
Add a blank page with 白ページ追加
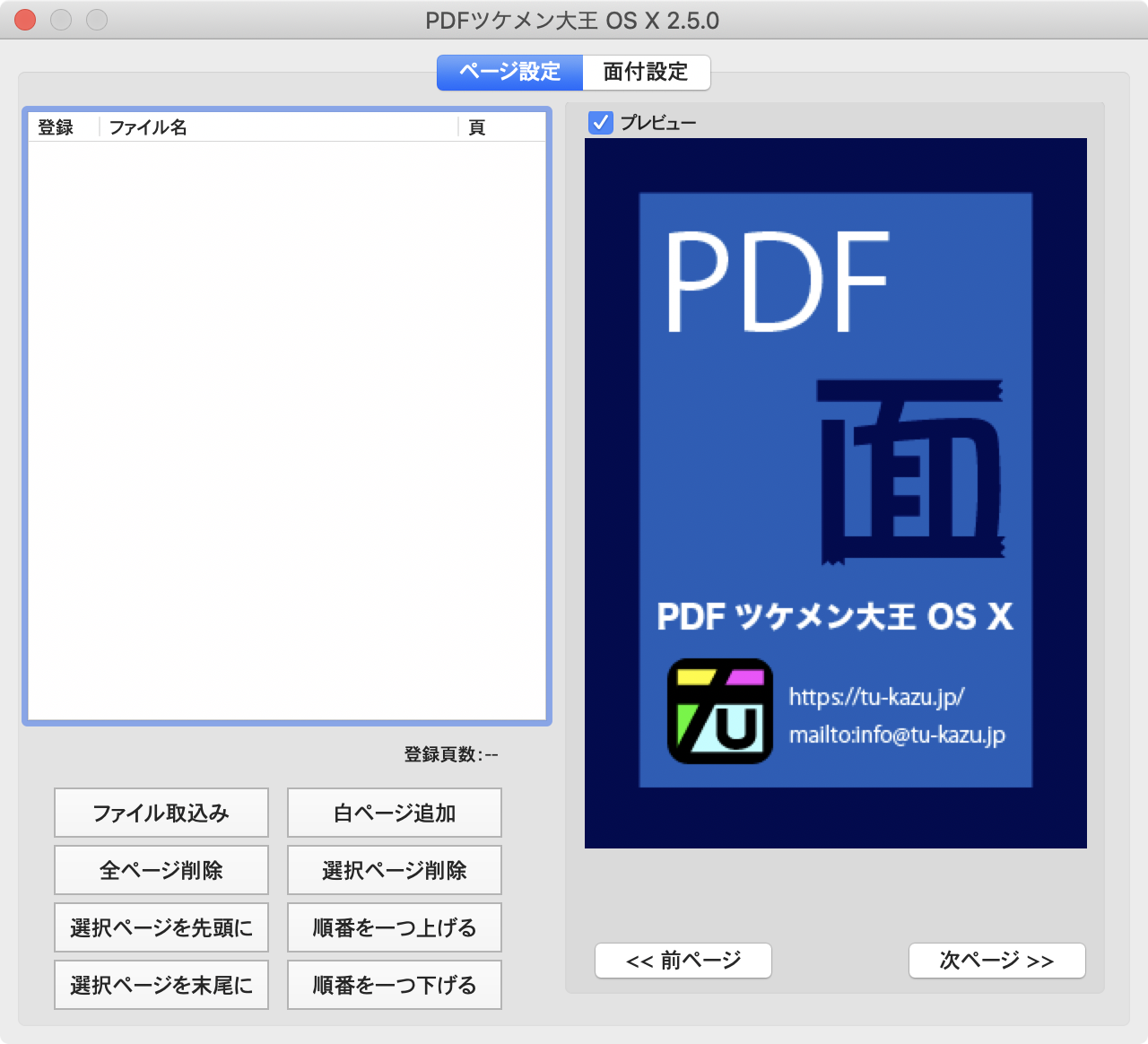(x=395, y=813)
